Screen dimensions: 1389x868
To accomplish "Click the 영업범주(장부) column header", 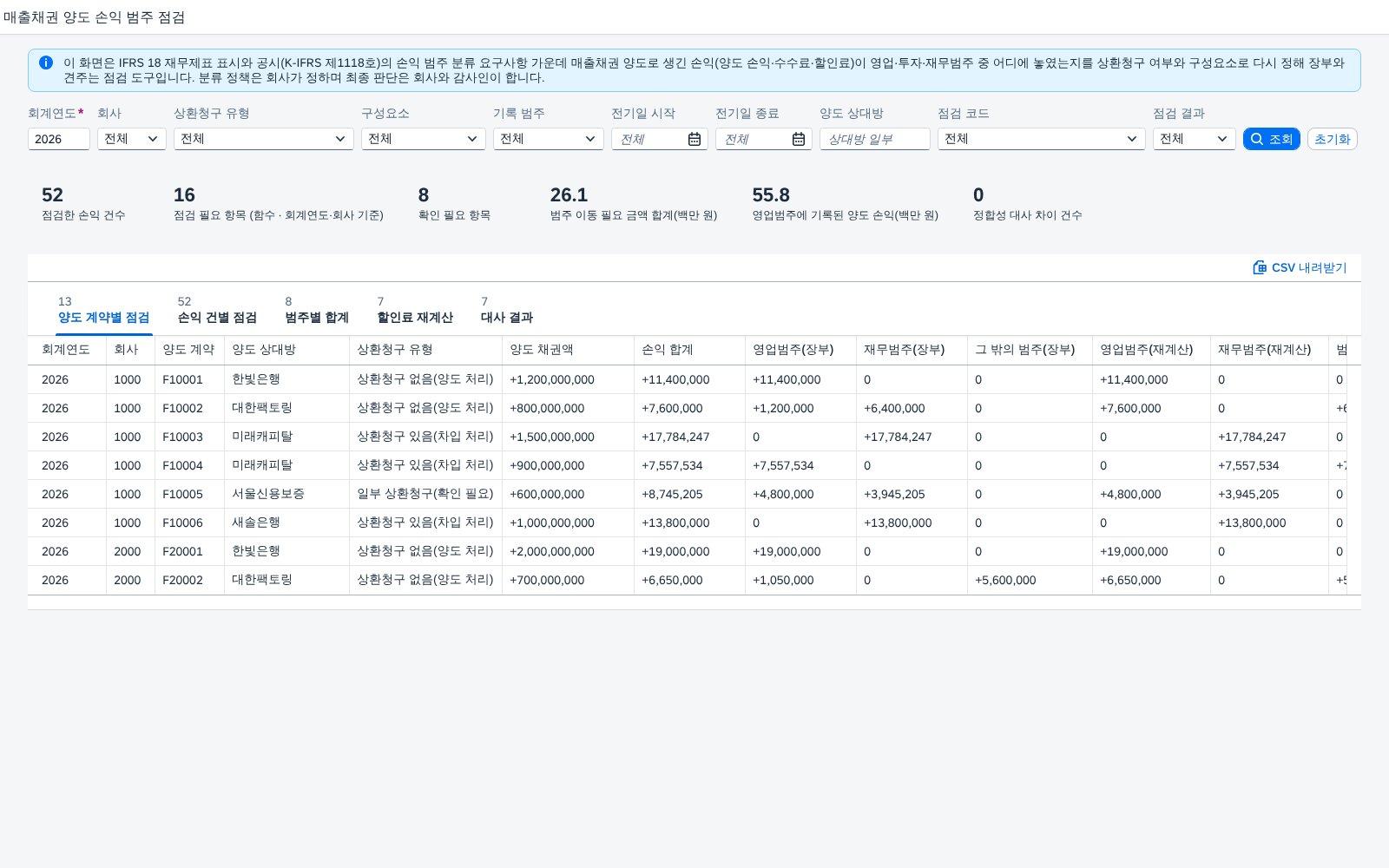I will pos(801,350).
